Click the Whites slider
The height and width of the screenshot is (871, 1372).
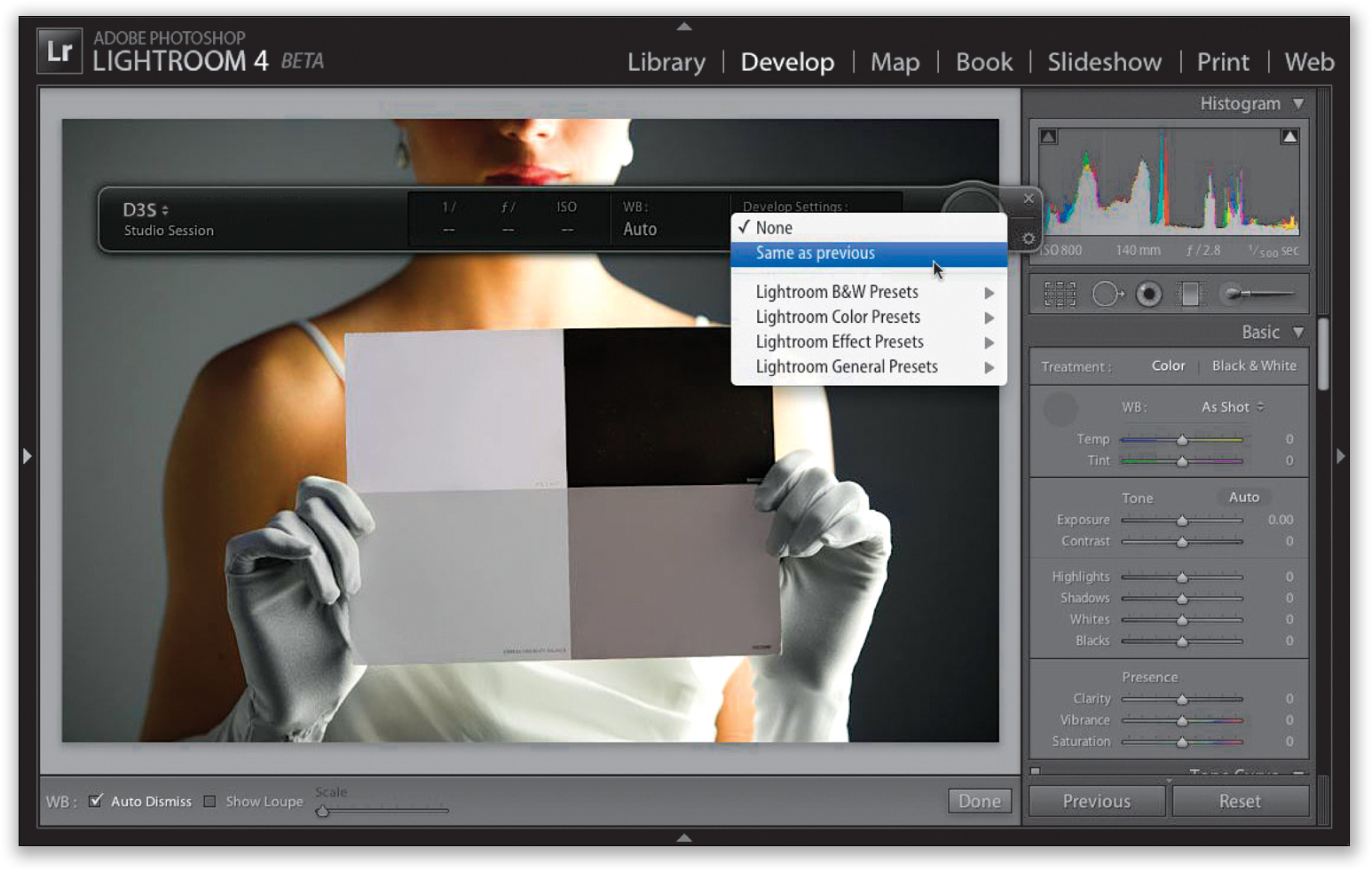tap(1182, 620)
